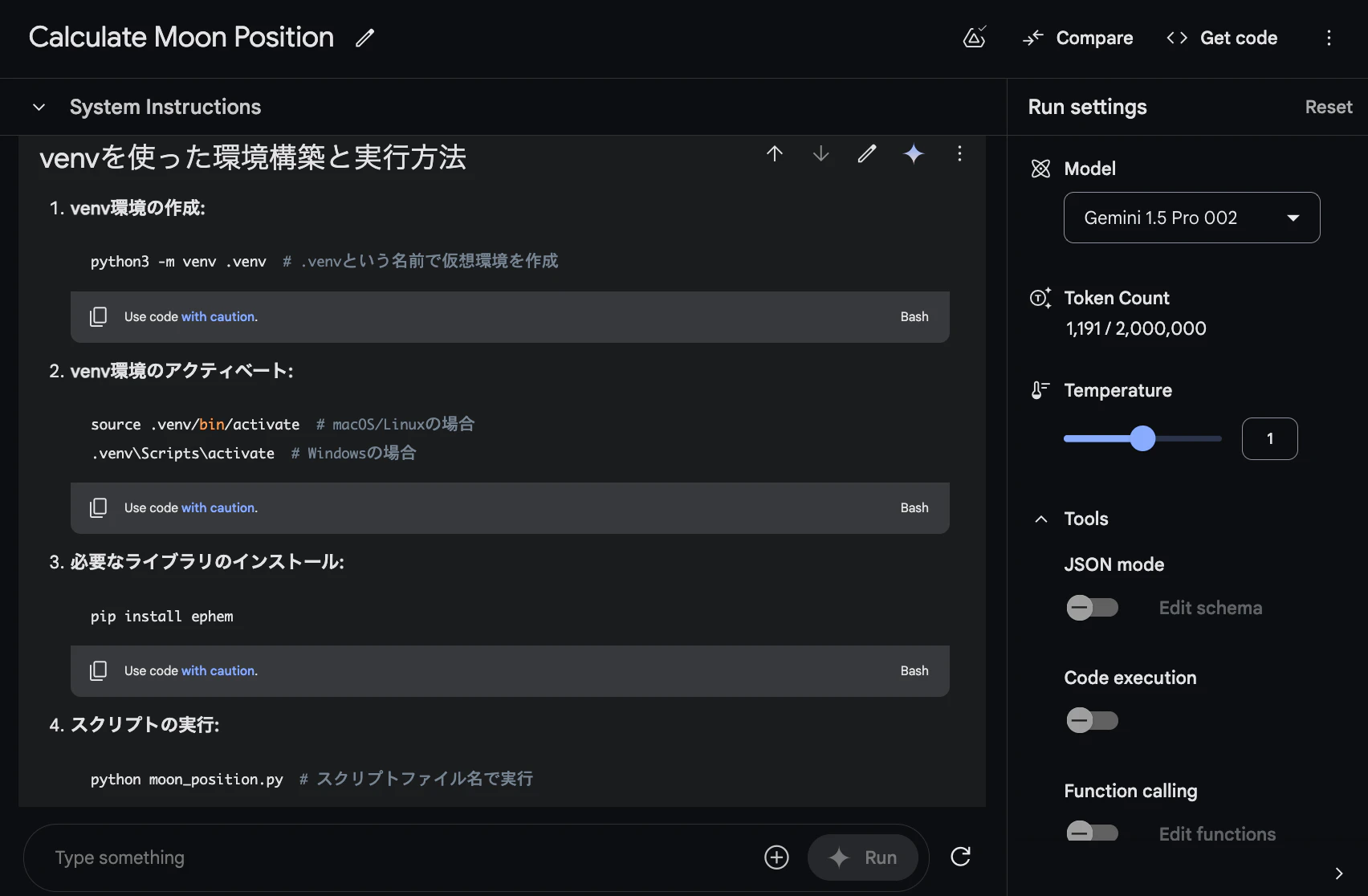This screenshot has height=896, width=1368.
Task: Click the Temperature thermometer icon
Action: click(1040, 390)
